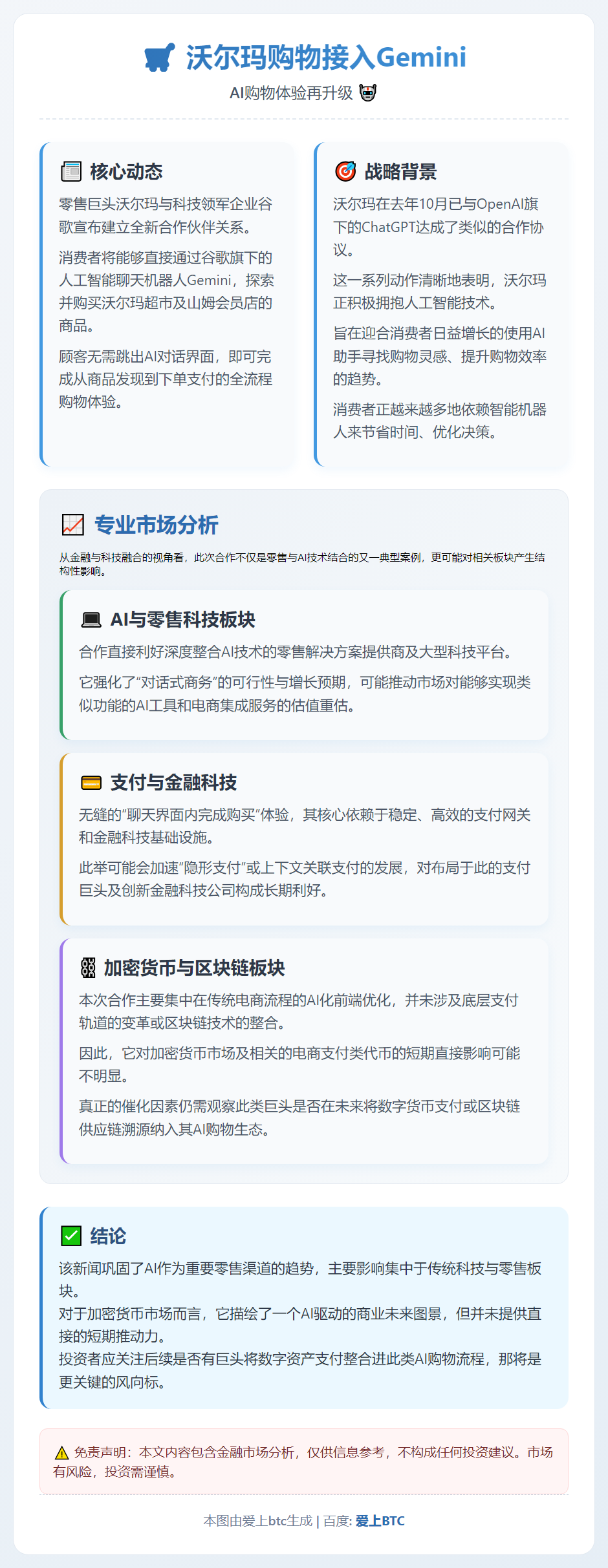Click the paragraph starting 真正的催化因素仍需观察

coord(299,1118)
